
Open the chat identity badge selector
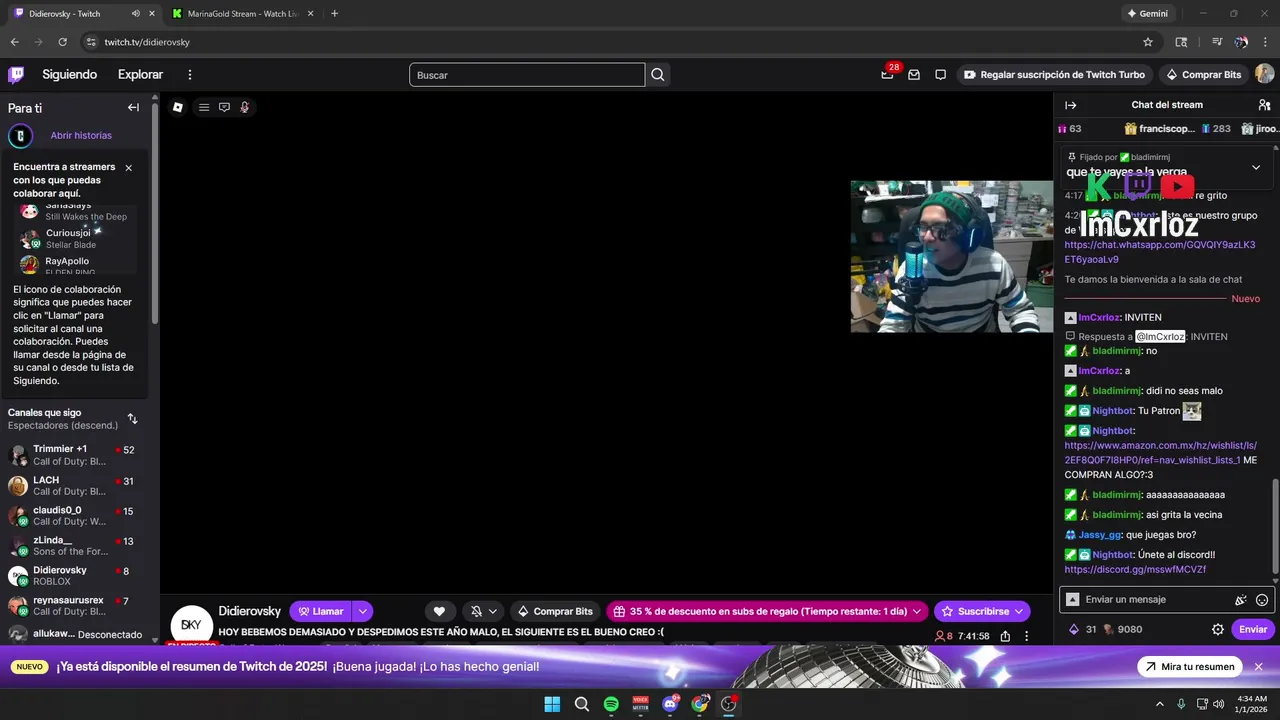(1072, 599)
